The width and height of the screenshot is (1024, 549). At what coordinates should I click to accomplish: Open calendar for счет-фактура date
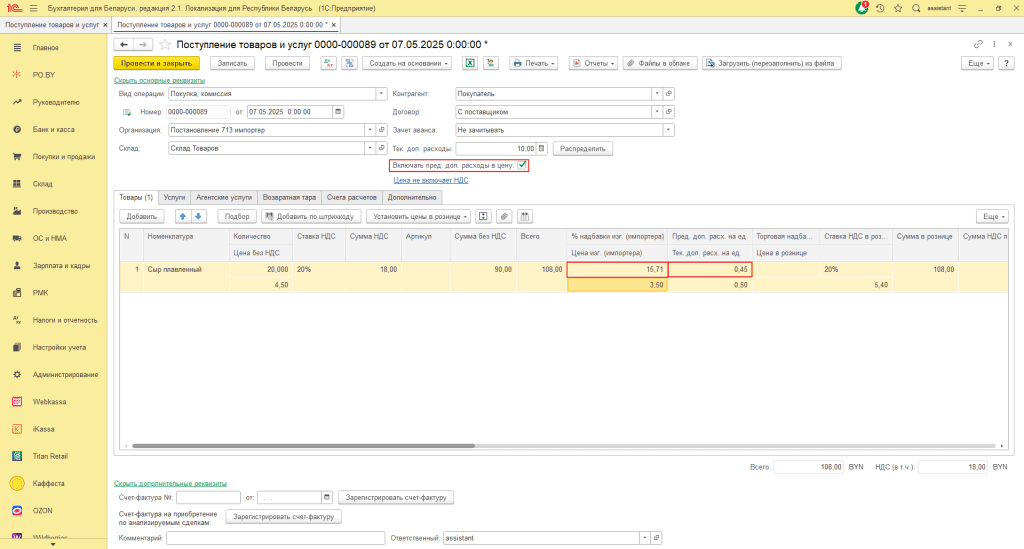[x=327, y=497]
